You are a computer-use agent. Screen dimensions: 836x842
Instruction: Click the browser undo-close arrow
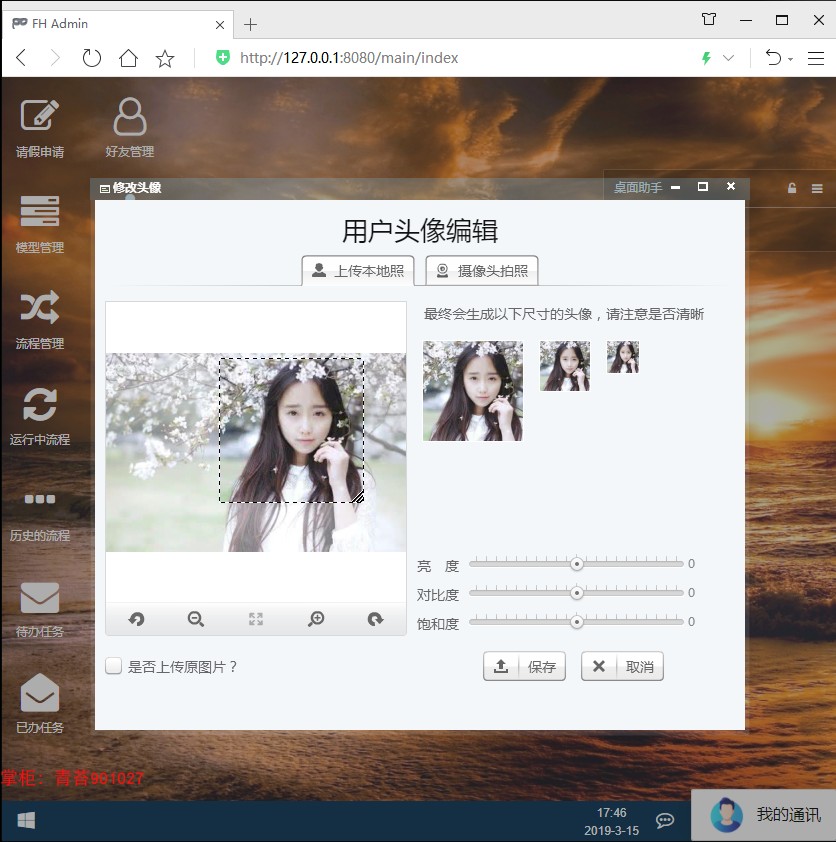coord(773,57)
